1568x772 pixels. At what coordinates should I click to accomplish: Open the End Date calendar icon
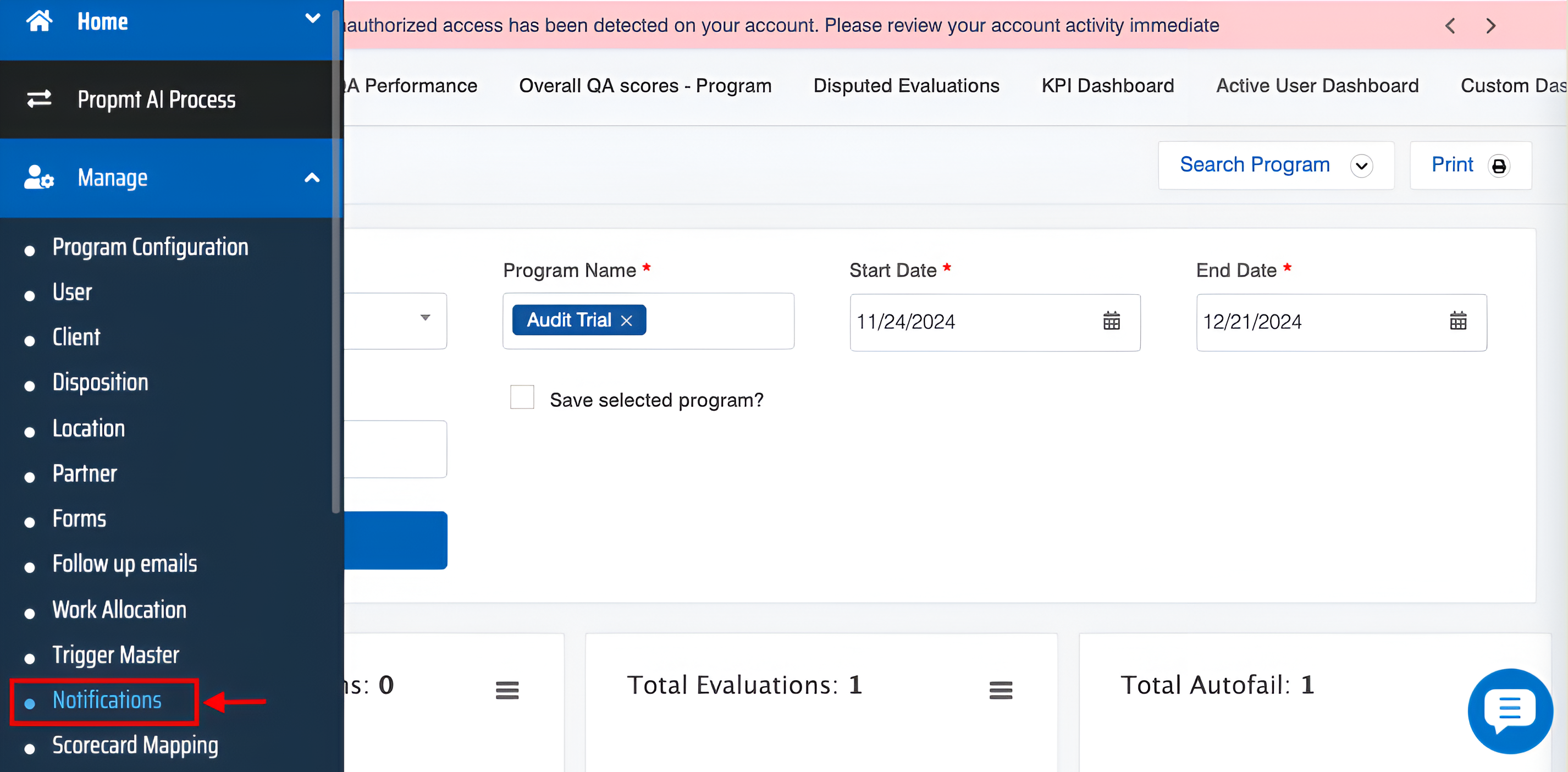(1458, 321)
